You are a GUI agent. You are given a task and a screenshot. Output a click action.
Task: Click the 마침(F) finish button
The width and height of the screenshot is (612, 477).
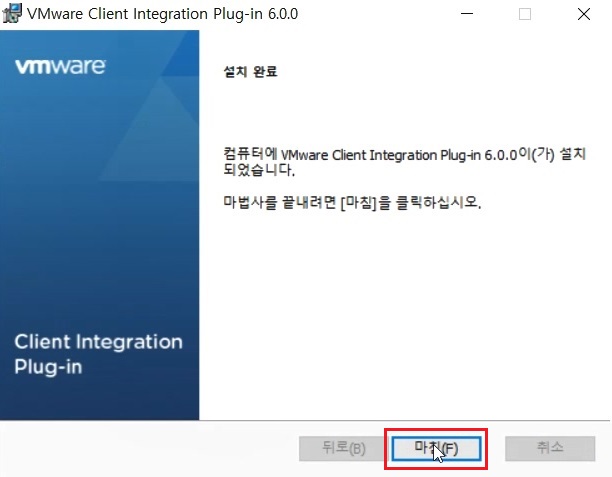pos(436,449)
